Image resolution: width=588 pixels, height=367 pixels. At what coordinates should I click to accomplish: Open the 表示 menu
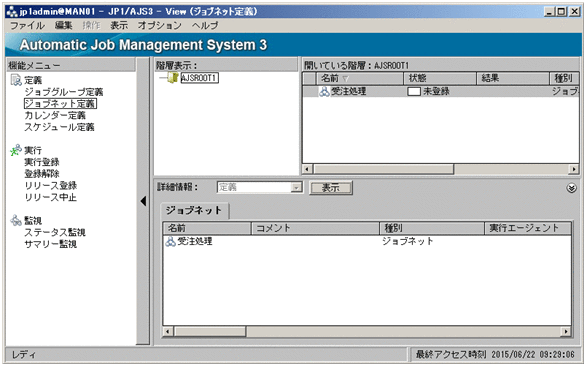[x=119, y=25]
